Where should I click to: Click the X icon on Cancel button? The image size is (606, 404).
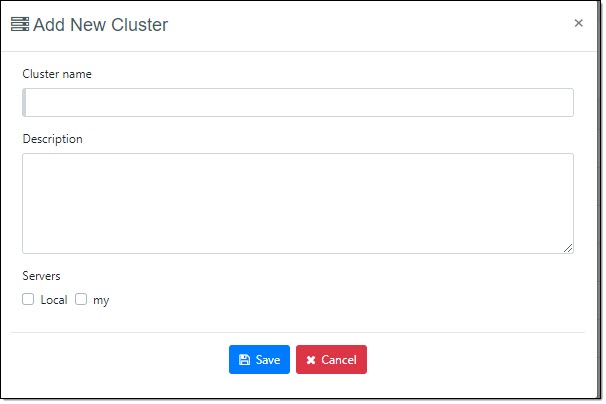tap(311, 360)
